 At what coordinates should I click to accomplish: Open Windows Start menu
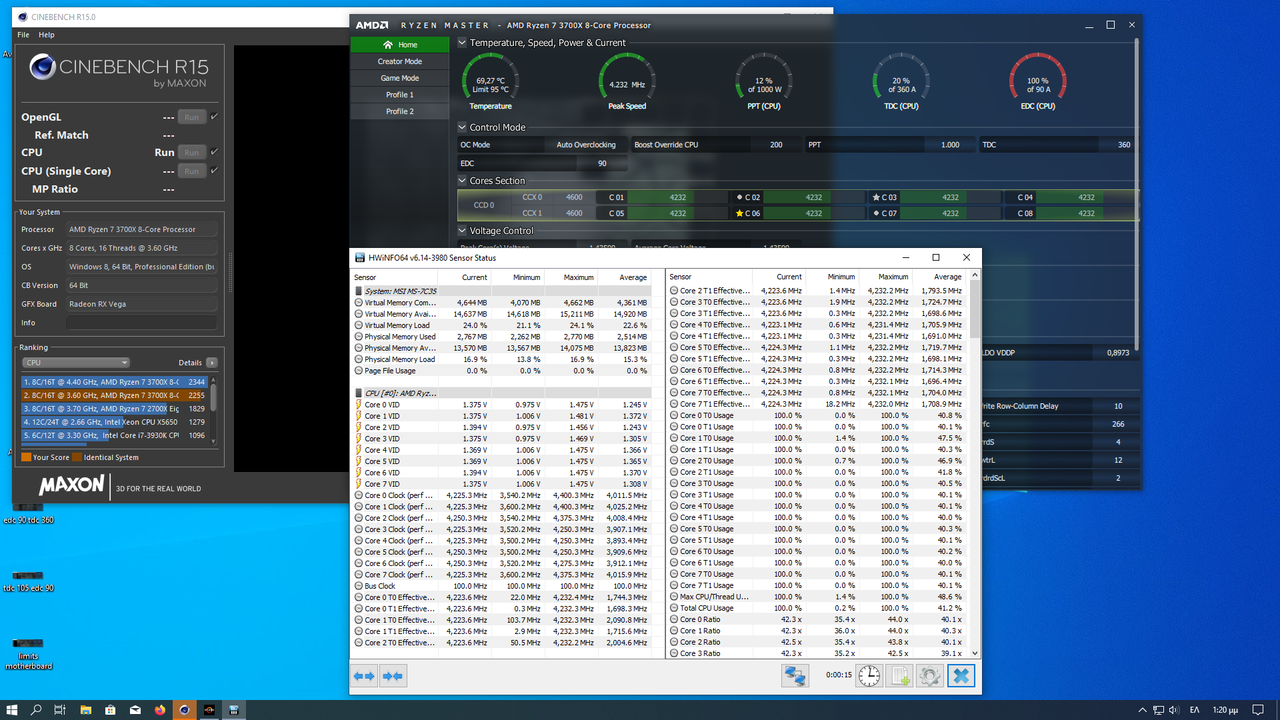click(x=11, y=710)
